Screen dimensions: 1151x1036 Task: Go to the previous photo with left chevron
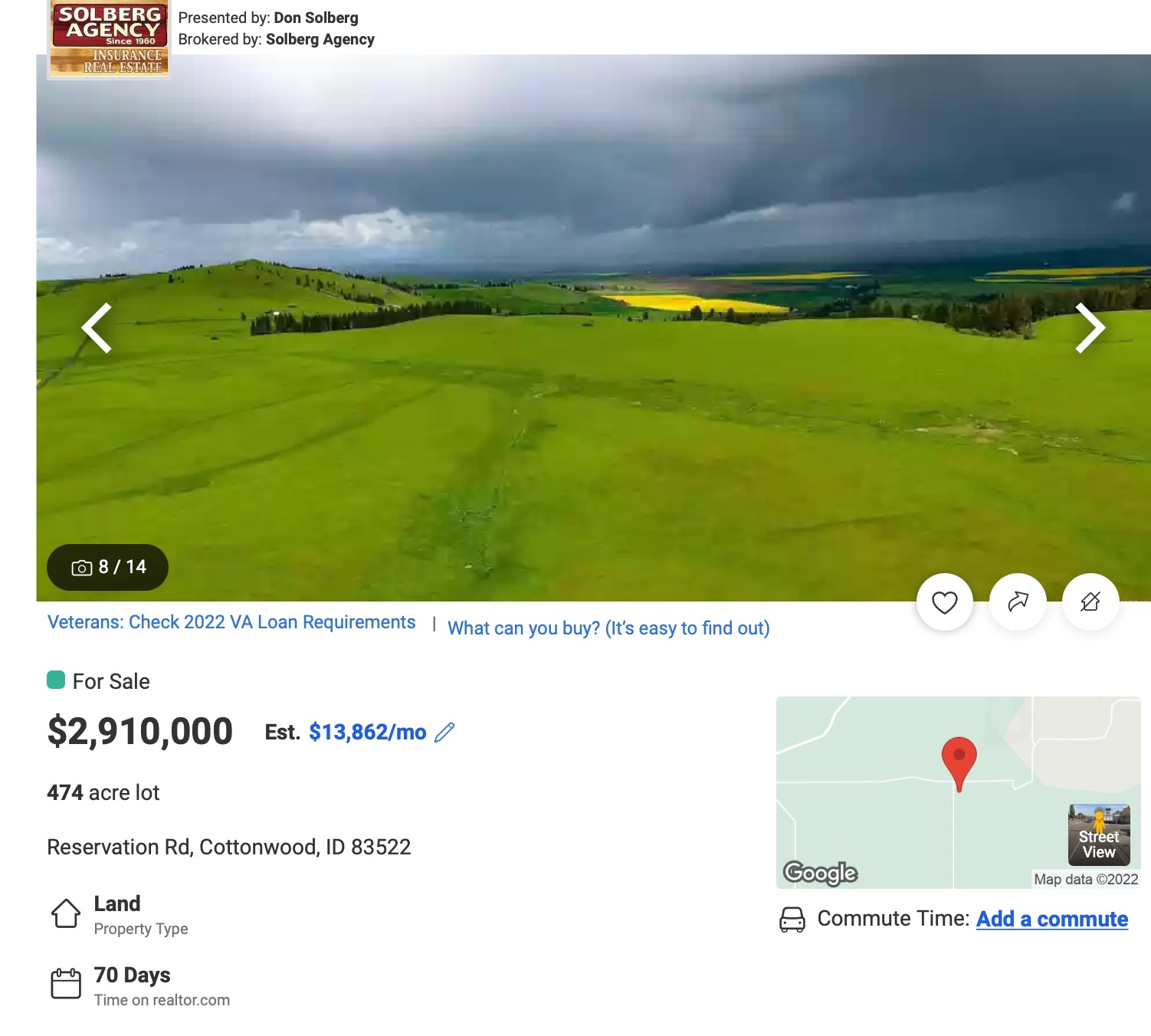pos(97,328)
